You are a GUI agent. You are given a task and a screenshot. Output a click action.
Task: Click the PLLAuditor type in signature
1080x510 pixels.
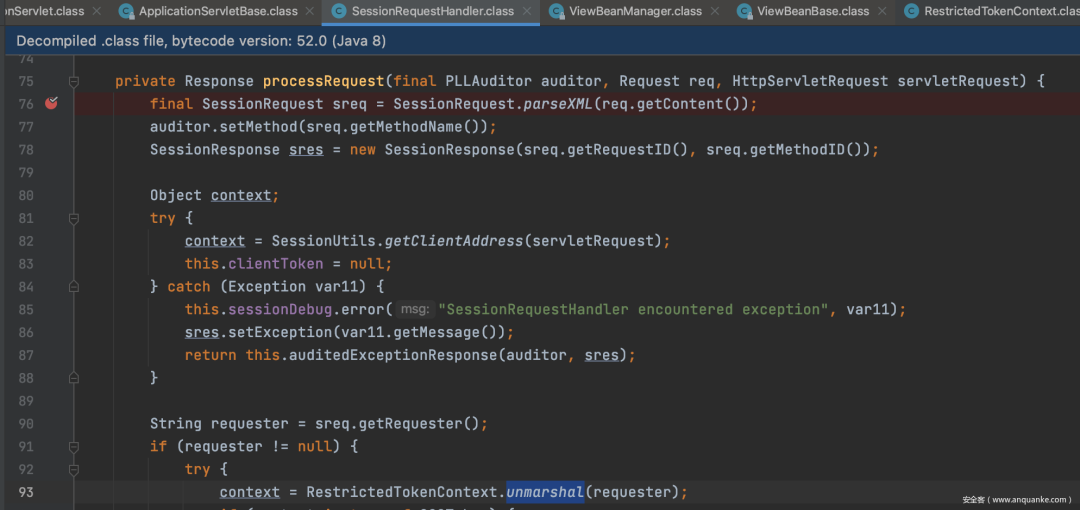click(488, 81)
